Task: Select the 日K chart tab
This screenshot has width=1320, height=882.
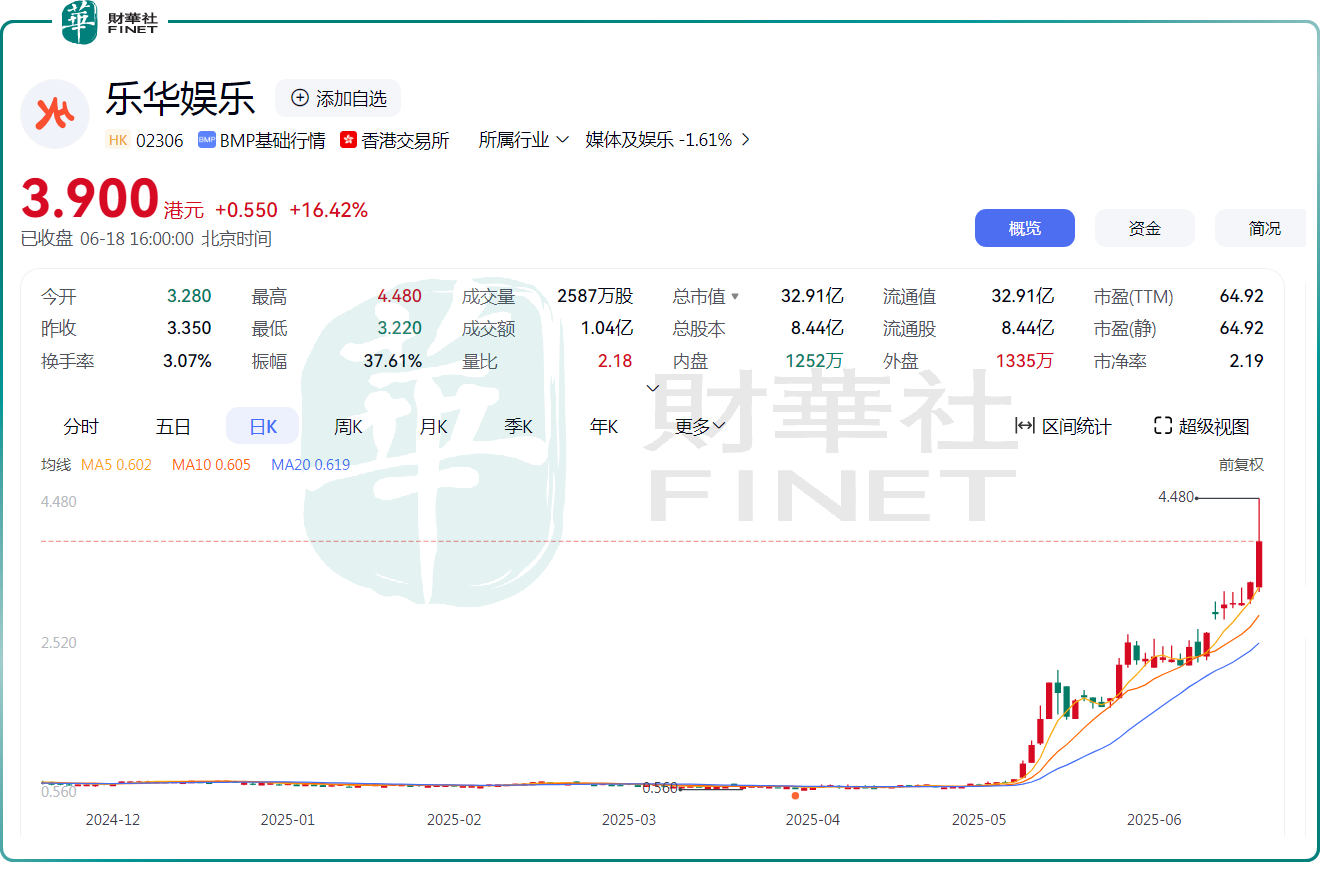Action: [x=263, y=426]
